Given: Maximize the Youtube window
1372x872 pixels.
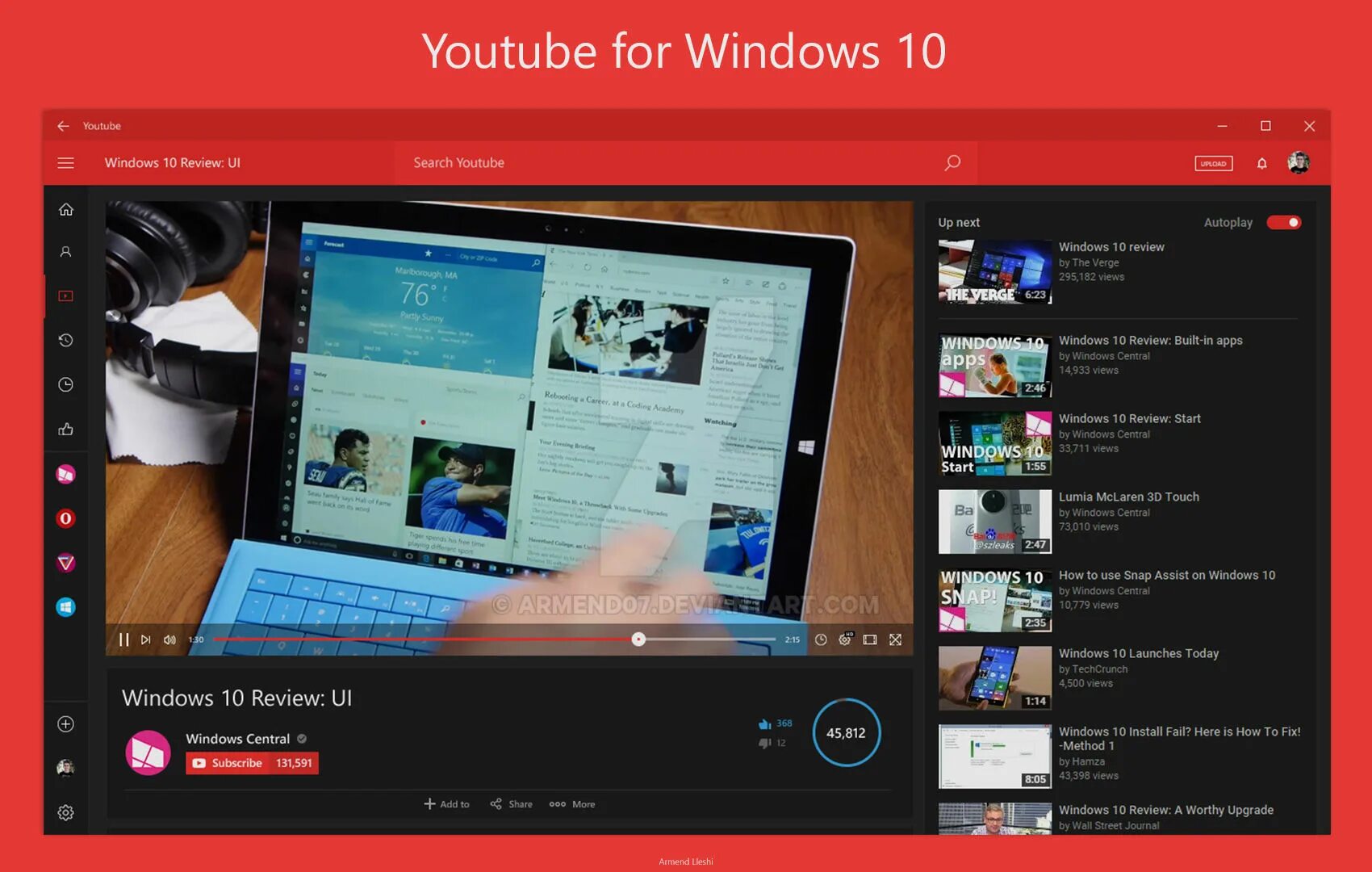Looking at the screenshot, I should (x=1265, y=126).
